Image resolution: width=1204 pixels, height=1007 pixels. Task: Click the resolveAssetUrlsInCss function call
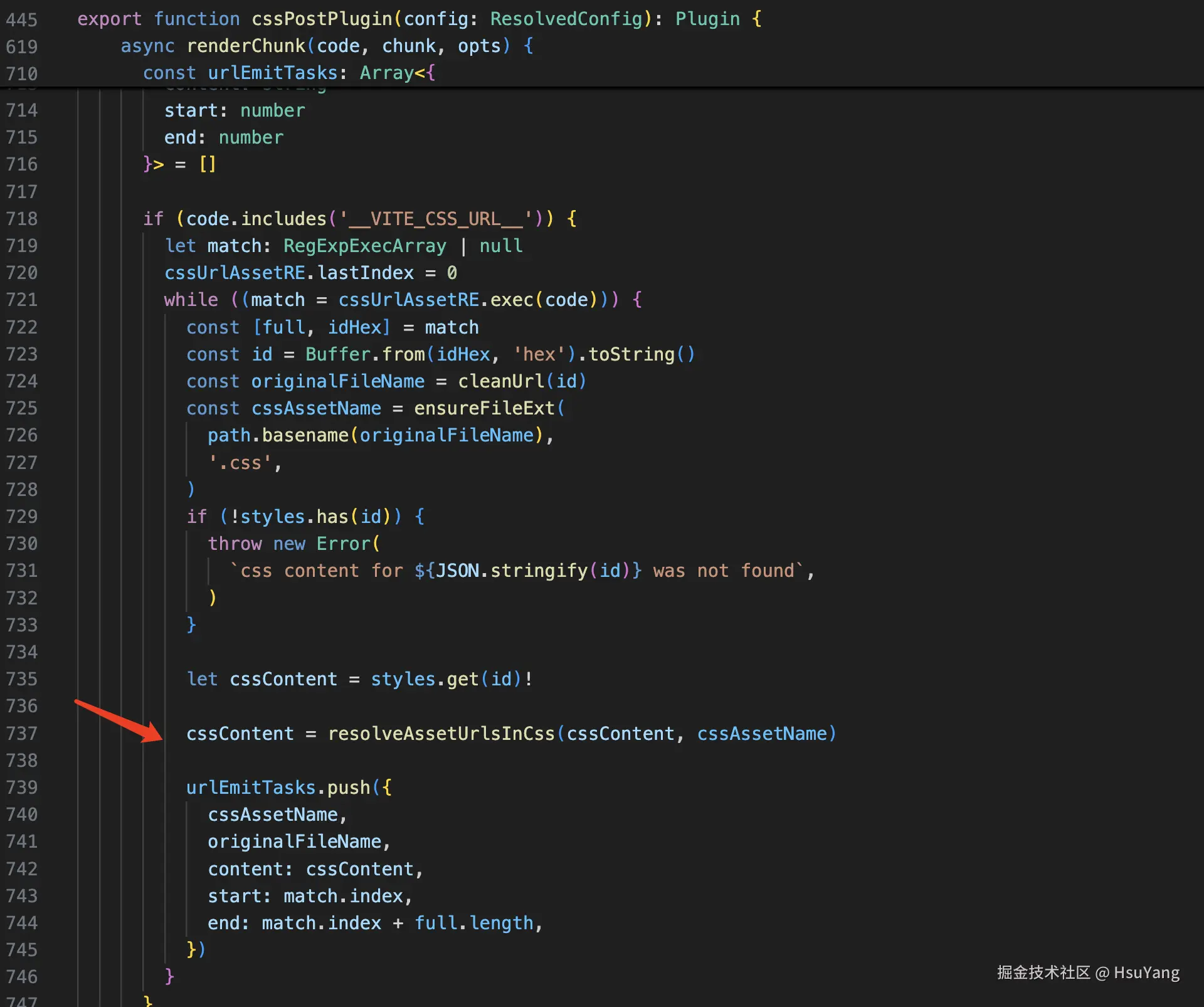pos(441,733)
